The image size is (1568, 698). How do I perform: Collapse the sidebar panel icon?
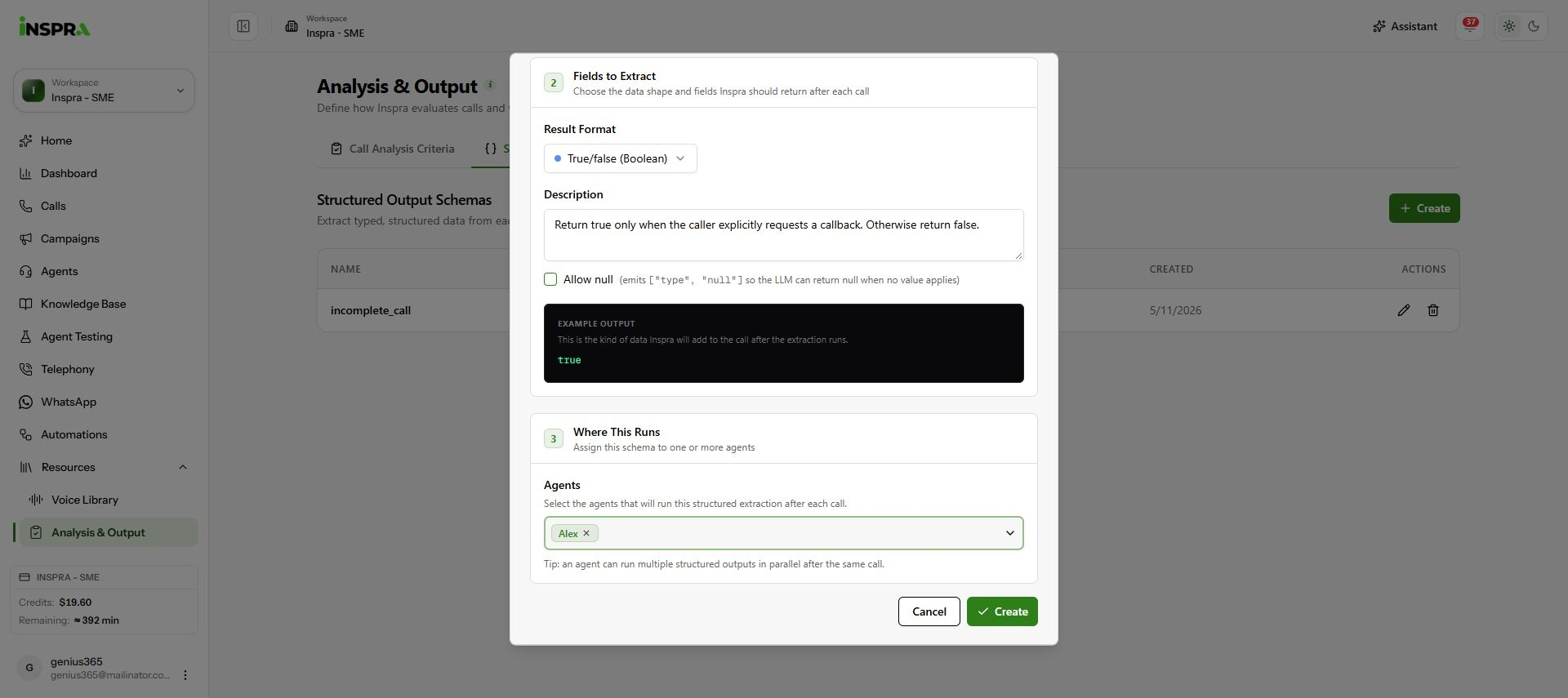(243, 26)
